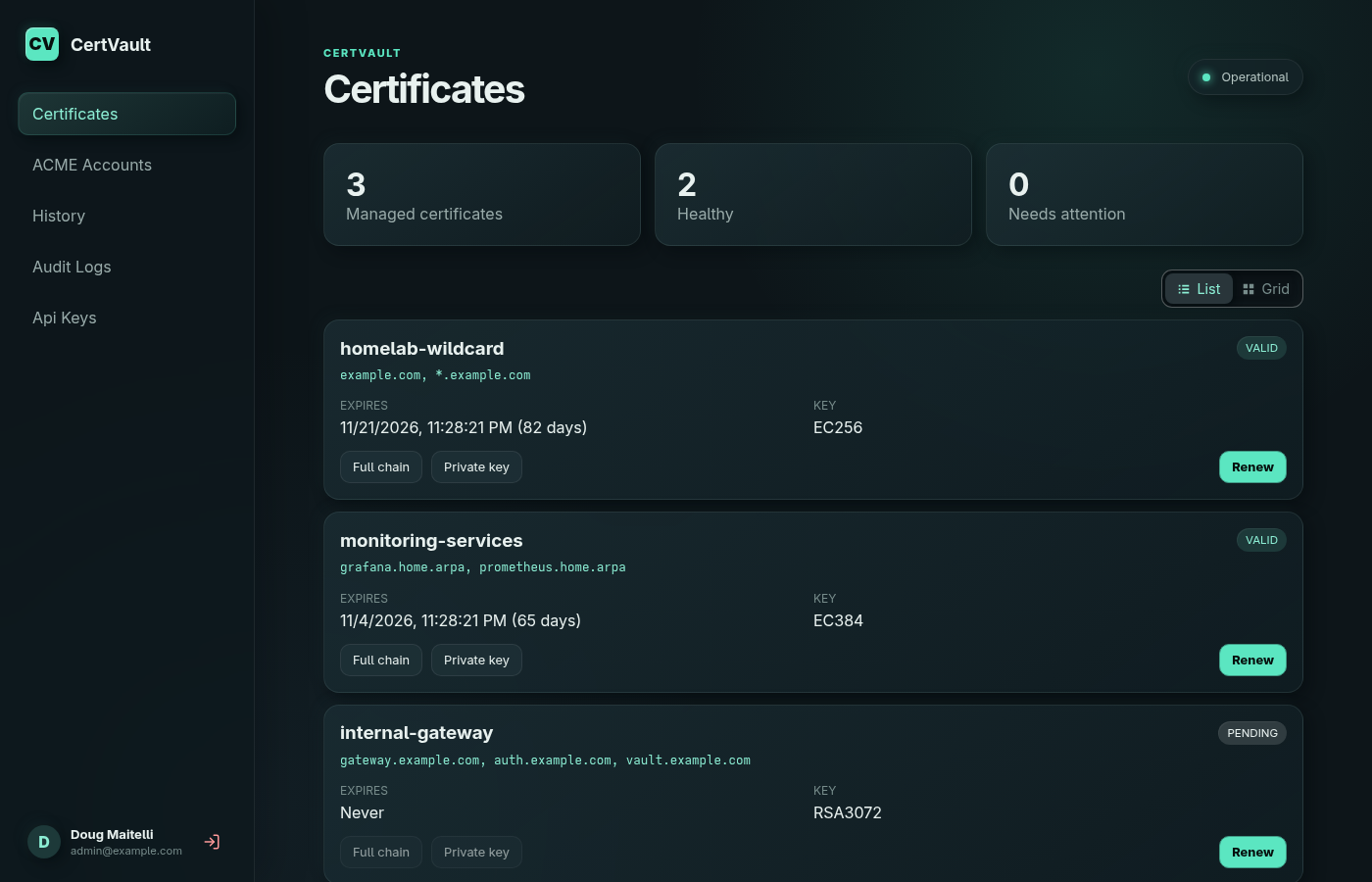Image resolution: width=1372 pixels, height=882 pixels.
Task: Click the Certificates page heading
Action: tap(424, 89)
